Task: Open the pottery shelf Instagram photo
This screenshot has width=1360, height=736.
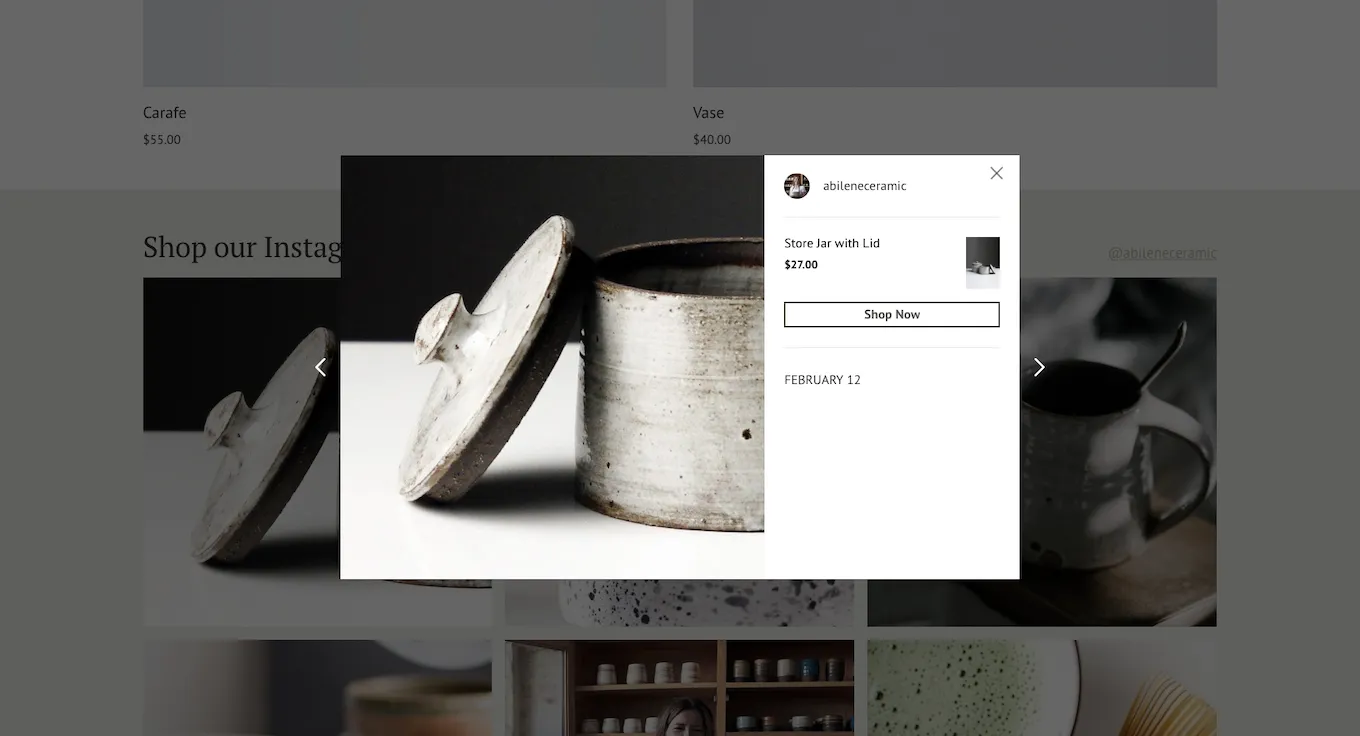Action: point(680,690)
